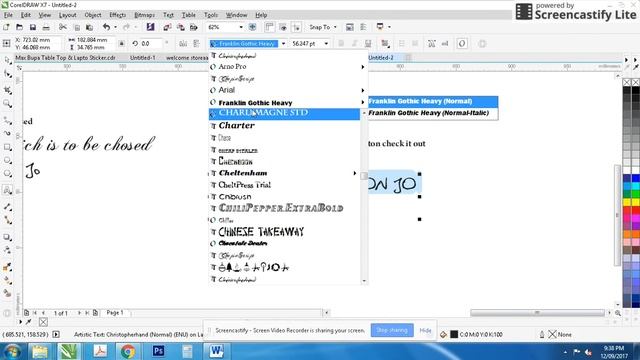The image size is (640, 360).
Task: Click the yellow color swatch in palette
Action: (x=627, y=202)
